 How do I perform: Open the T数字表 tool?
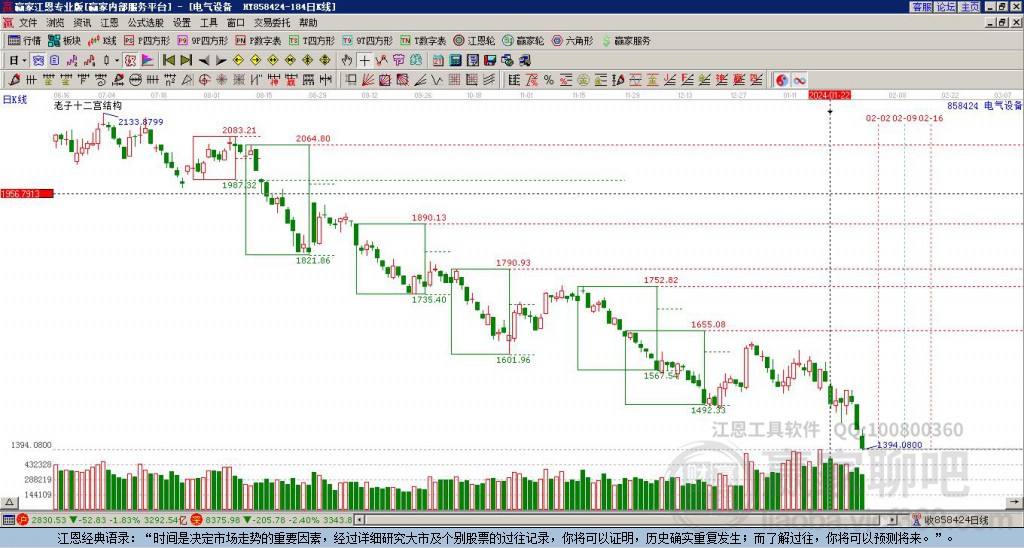coord(423,40)
